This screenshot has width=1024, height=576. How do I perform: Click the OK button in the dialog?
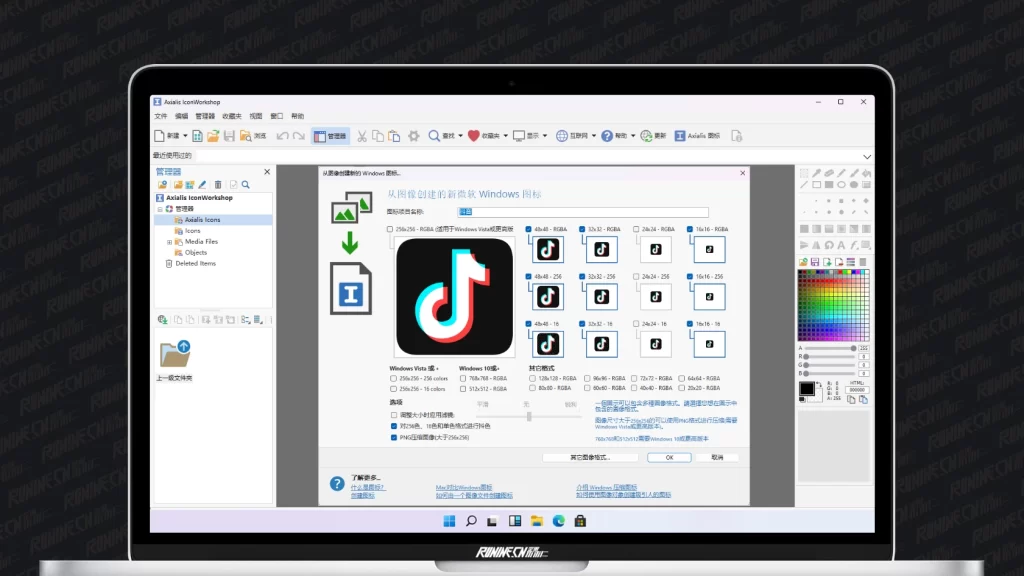669,457
